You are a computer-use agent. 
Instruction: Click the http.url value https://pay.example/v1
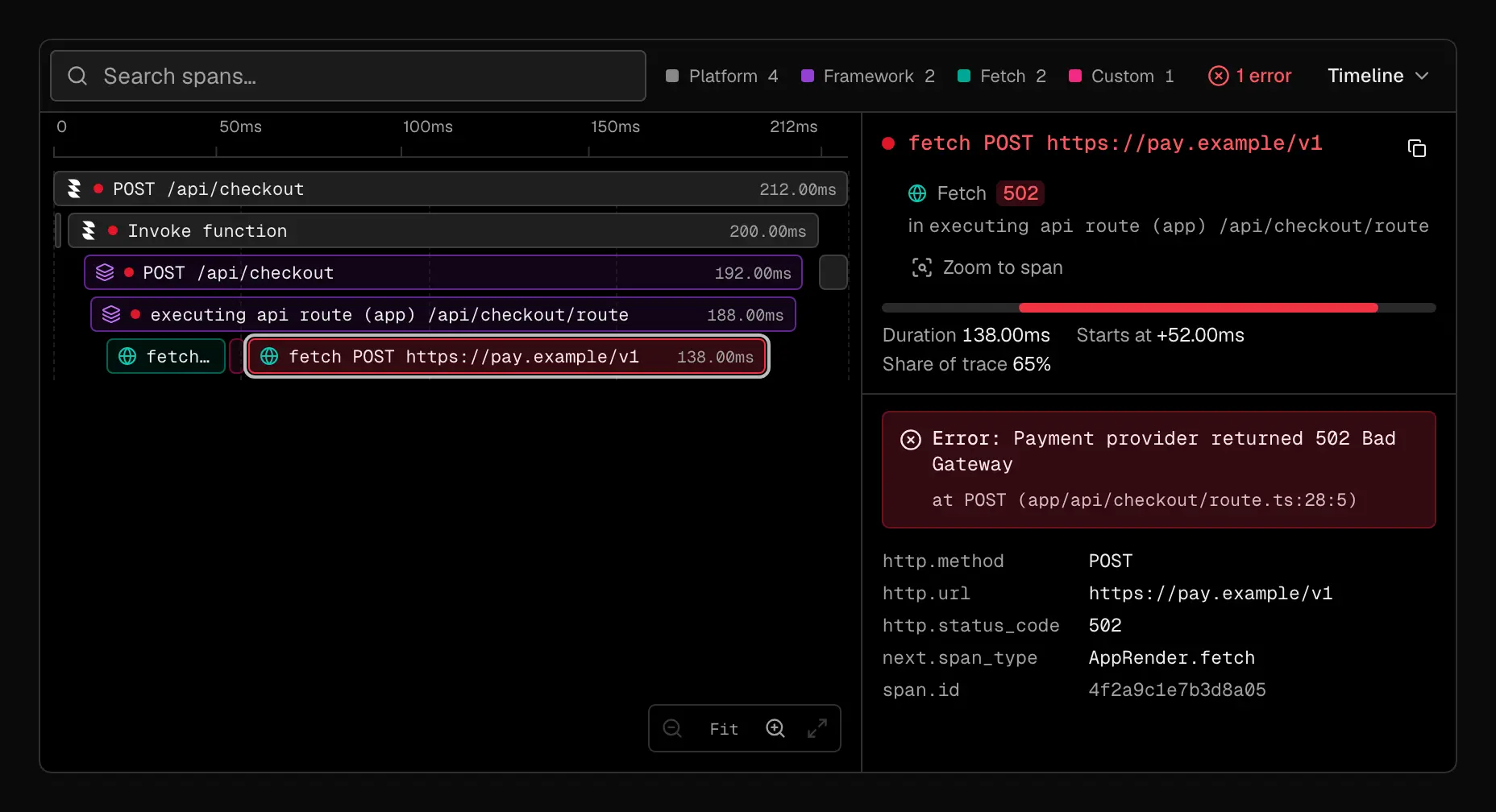tap(1210, 593)
